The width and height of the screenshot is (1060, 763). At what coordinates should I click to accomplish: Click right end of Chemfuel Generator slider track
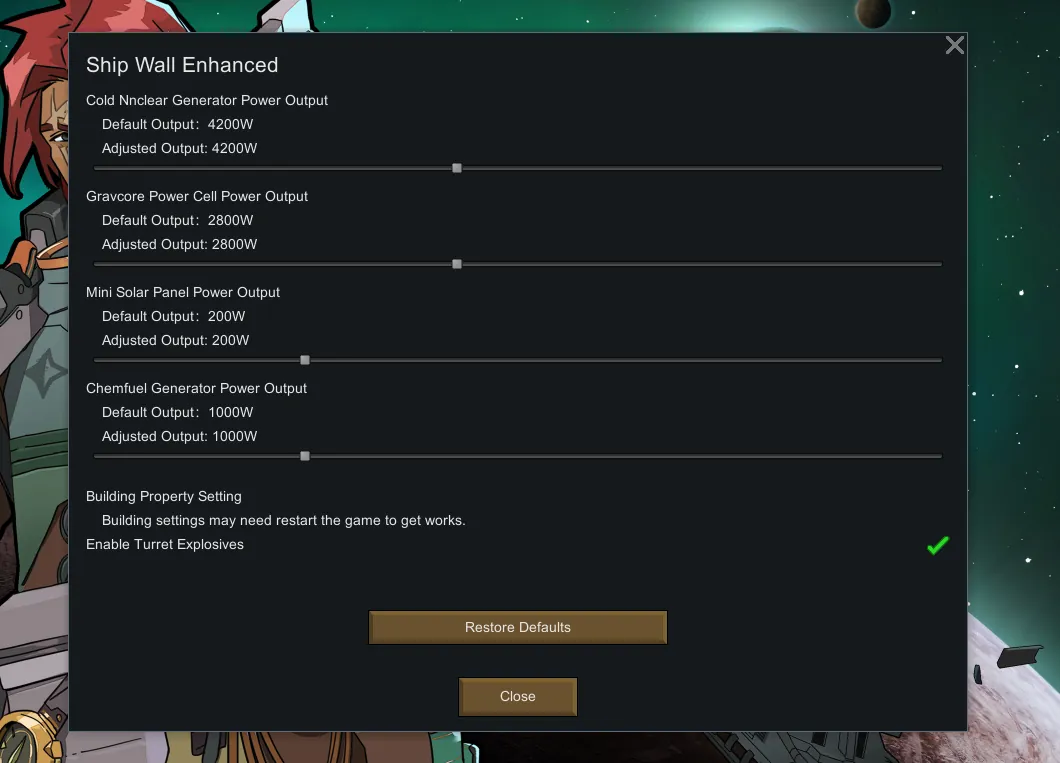tap(938, 456)
